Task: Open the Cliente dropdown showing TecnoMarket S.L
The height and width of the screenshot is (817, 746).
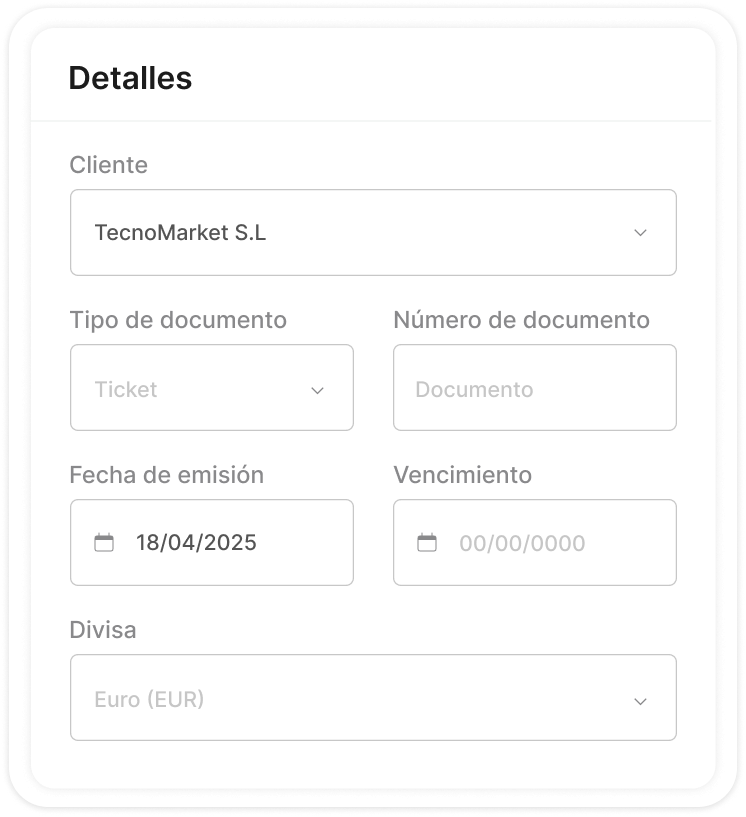Action: coord(373,233)
